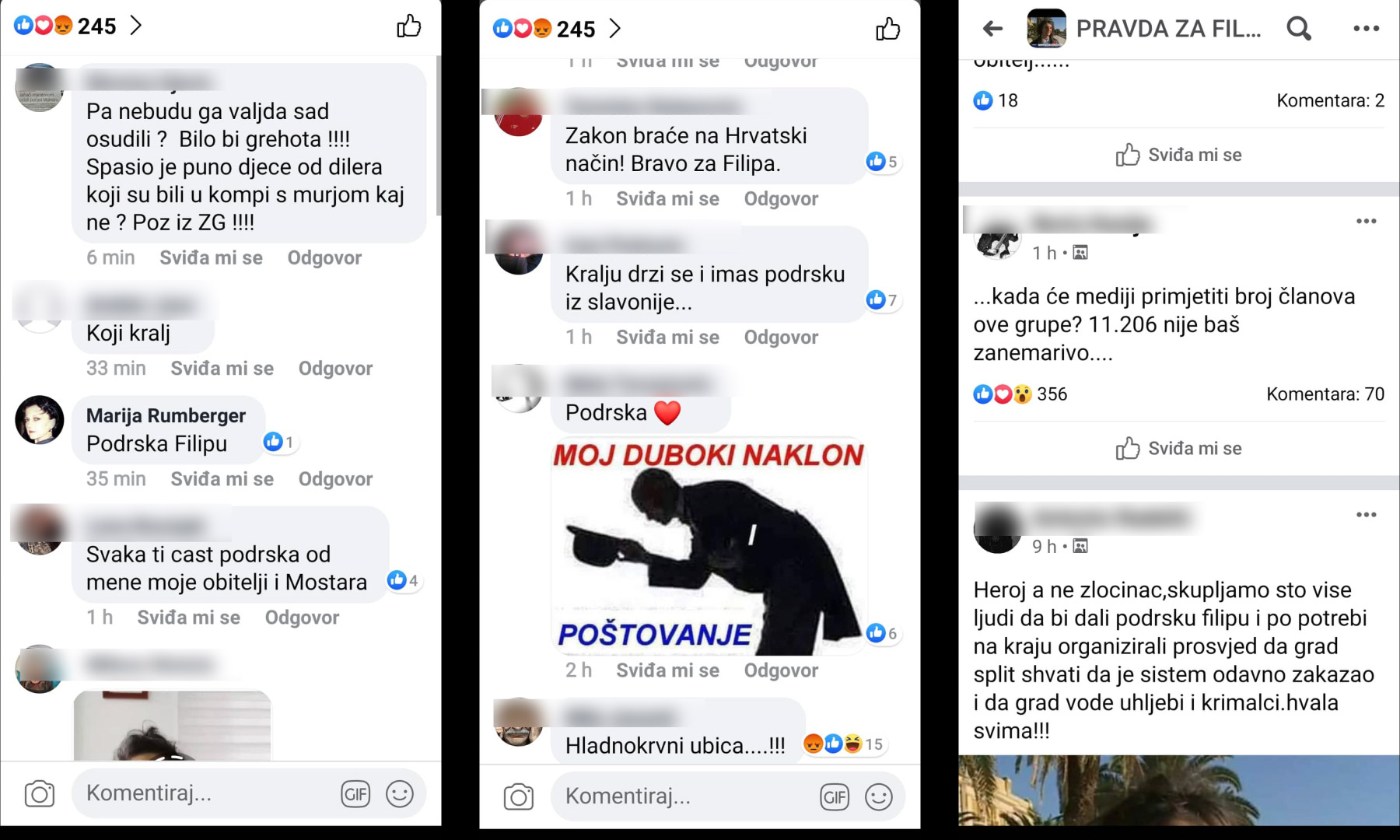This screenshot has height=840, width=1400.
Task: Expand the 245 reactions list in left panel
Action: tap(79, 26)
